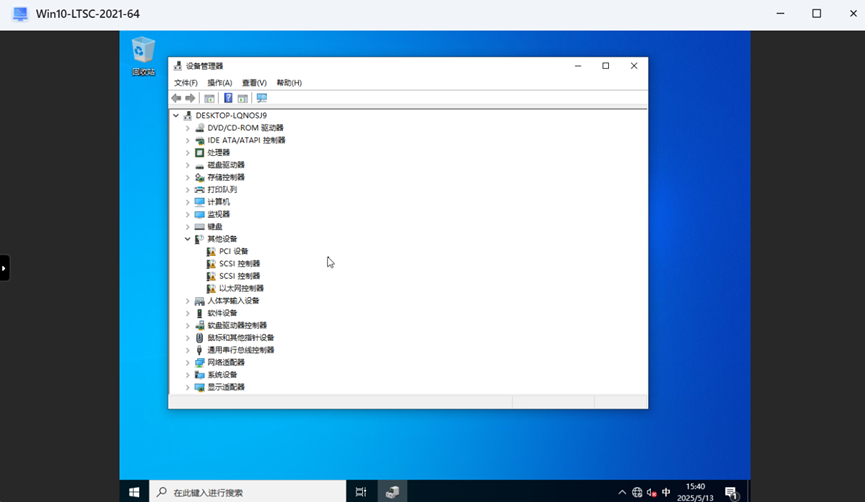Click the Back arrow in Device Manager toolbar

[176, 98]
